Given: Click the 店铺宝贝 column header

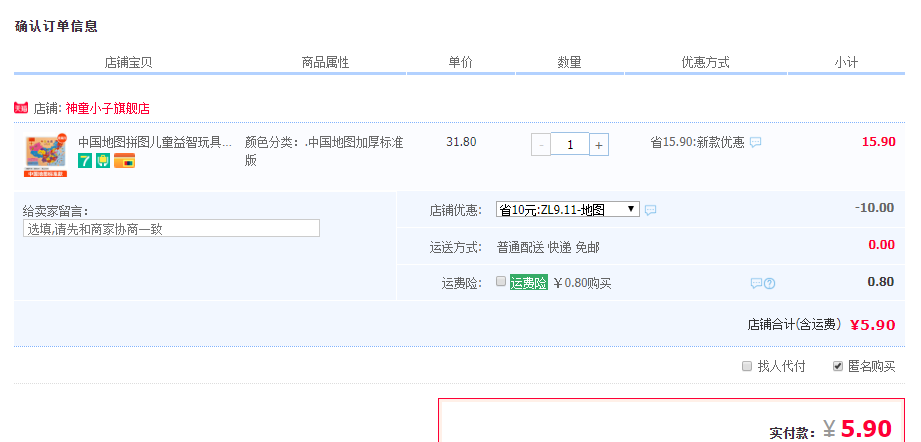Looking at the screenshot, I should point(129,62).
